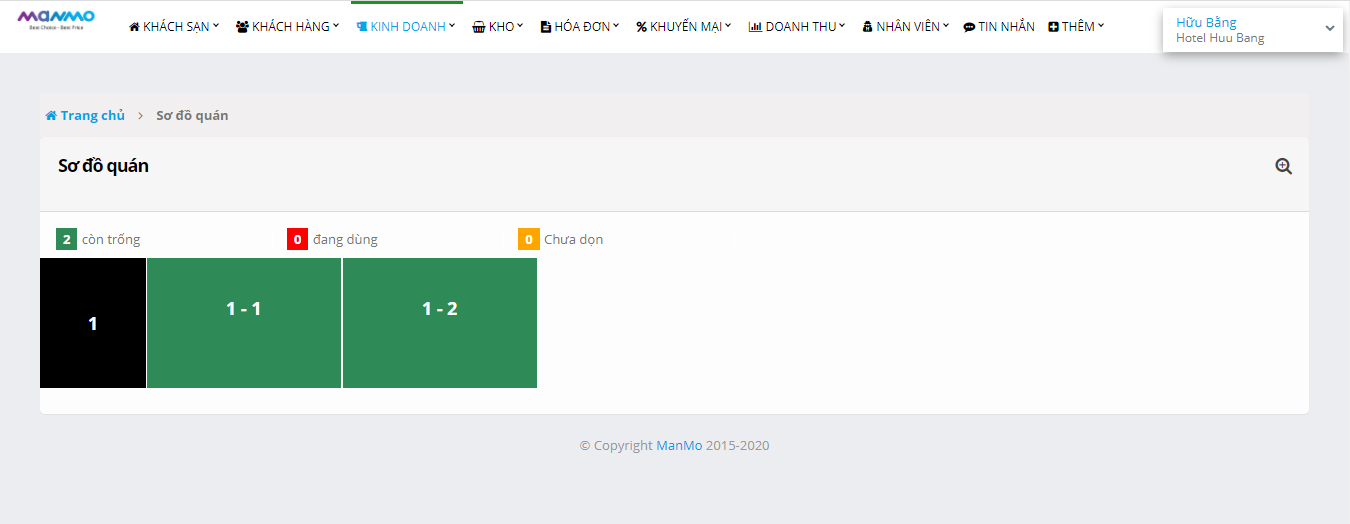Click the red đang dùng status badge
The width and height of the screenshot is (1350, 524).
pyautogui.click(x=297, y=240)
